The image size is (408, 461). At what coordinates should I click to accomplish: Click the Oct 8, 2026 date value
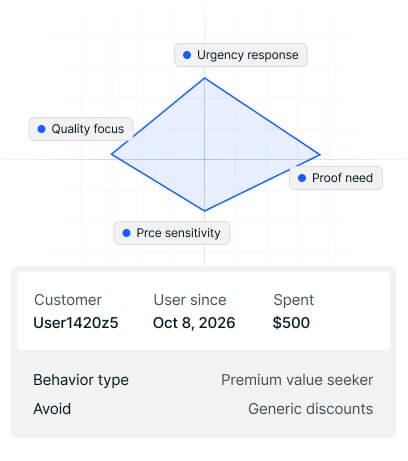click(x=194, y=323)
